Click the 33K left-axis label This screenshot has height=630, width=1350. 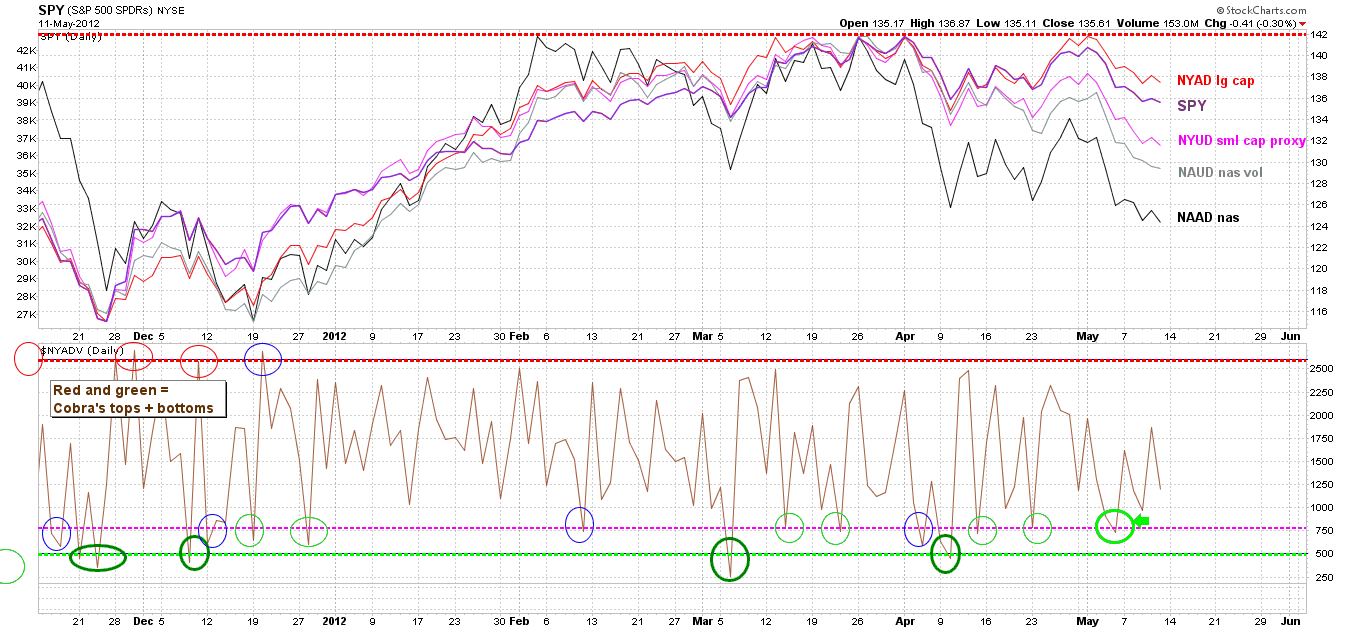coord(26,209)
